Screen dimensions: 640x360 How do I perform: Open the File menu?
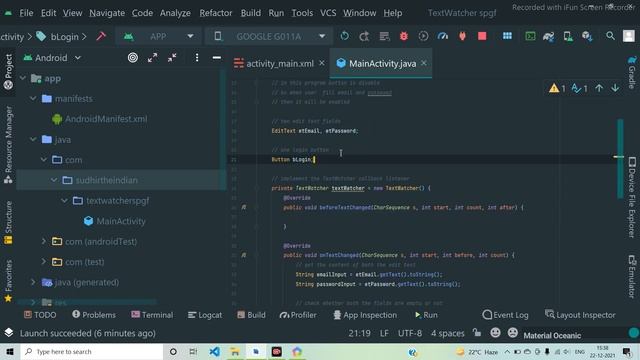[x=26, y=13]
